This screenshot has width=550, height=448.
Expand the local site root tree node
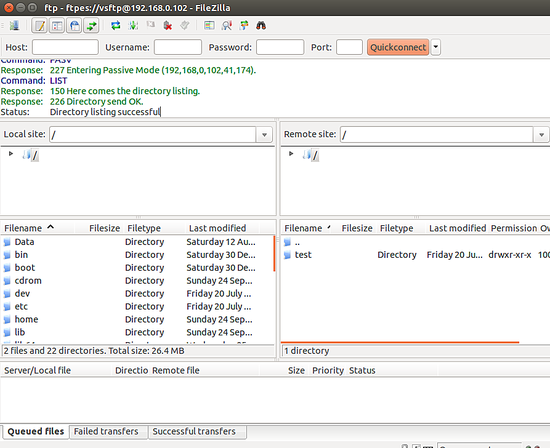coord(11,154)
